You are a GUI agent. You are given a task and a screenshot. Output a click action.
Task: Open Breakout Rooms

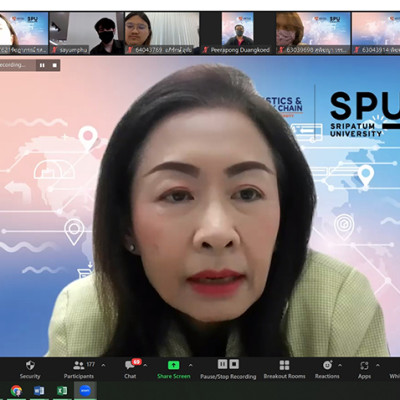pos(284,370)
